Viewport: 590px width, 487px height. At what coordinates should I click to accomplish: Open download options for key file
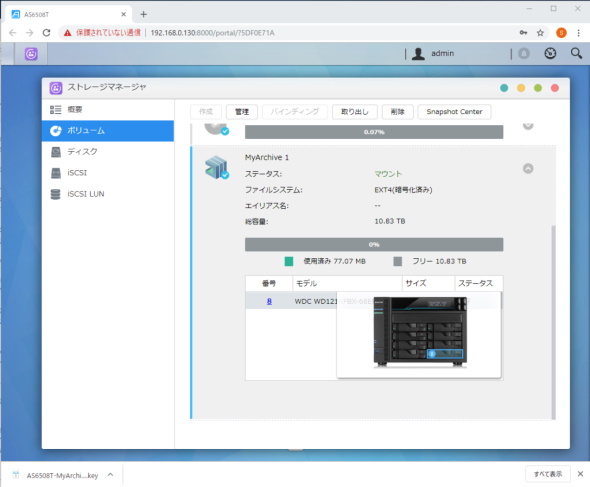110,475
